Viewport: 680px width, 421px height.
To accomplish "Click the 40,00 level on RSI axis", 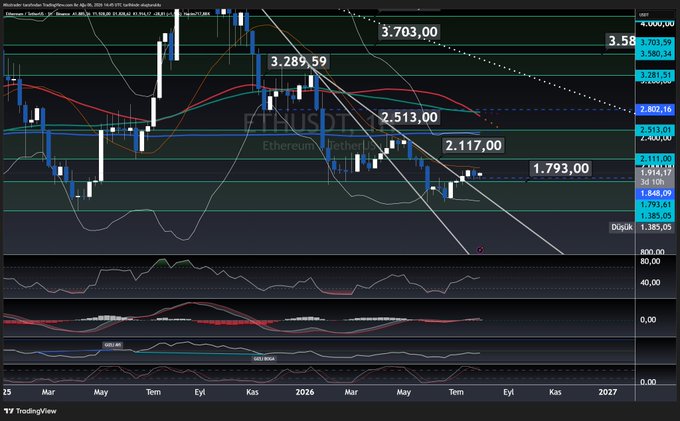I will 650,283.
